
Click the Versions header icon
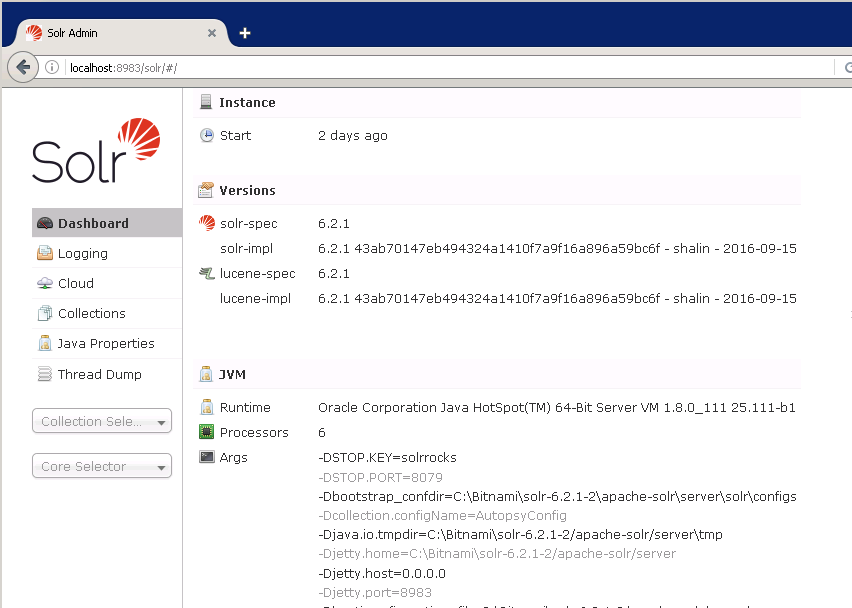tap(206, 190)
